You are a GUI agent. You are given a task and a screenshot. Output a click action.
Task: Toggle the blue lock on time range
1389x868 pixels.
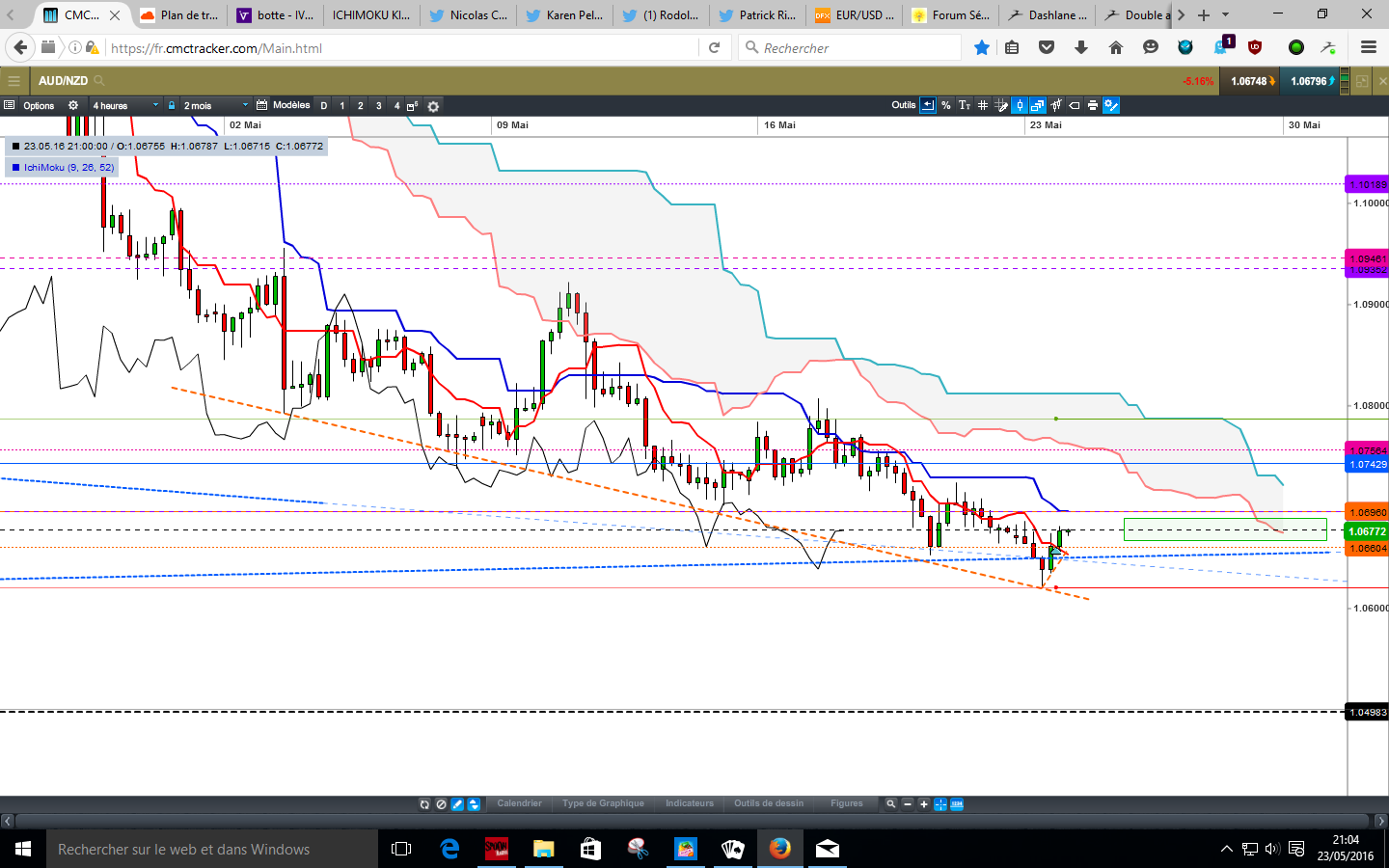pos(172,106)
